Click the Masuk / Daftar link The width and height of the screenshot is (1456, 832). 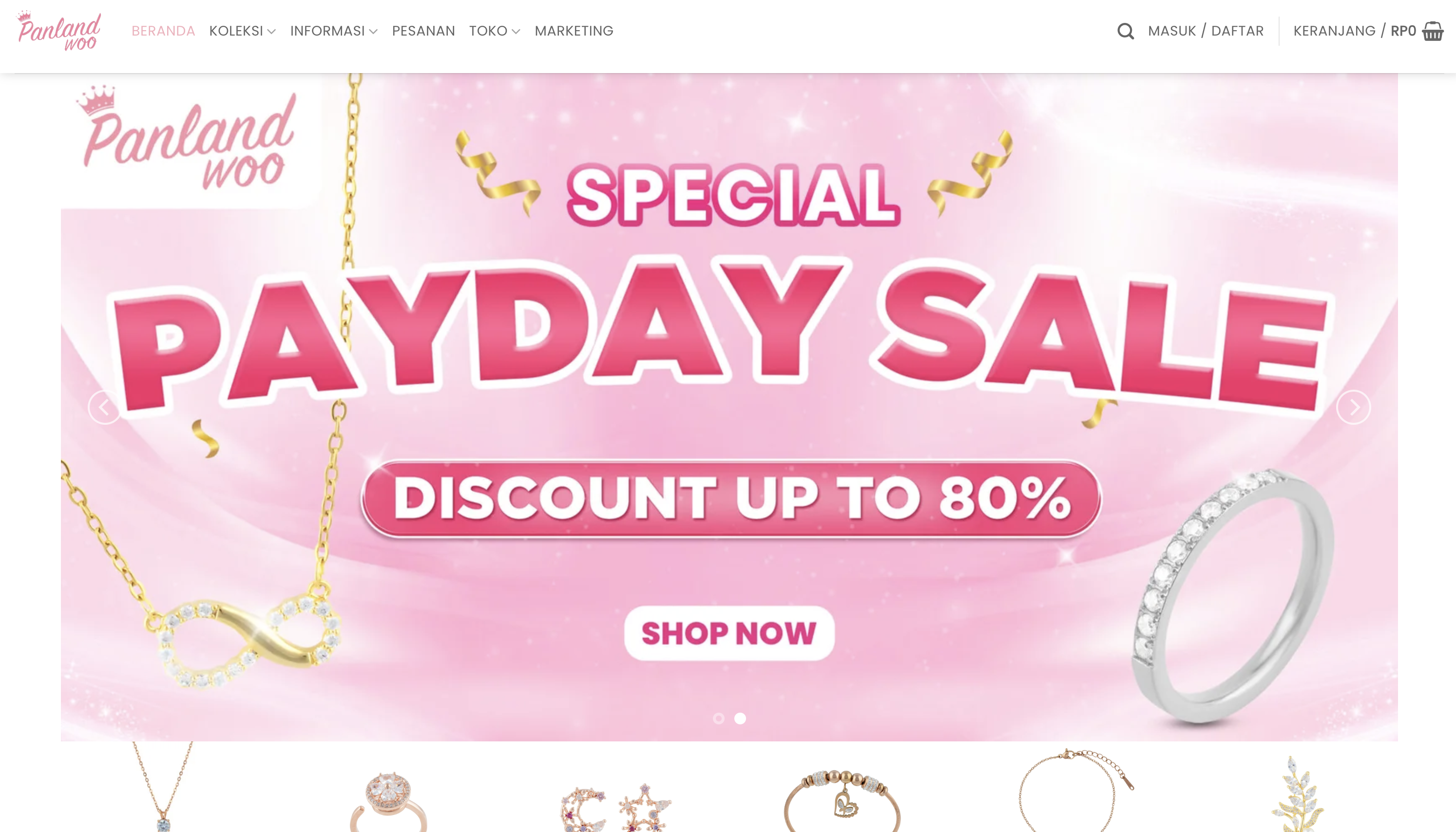[1206, 31]
